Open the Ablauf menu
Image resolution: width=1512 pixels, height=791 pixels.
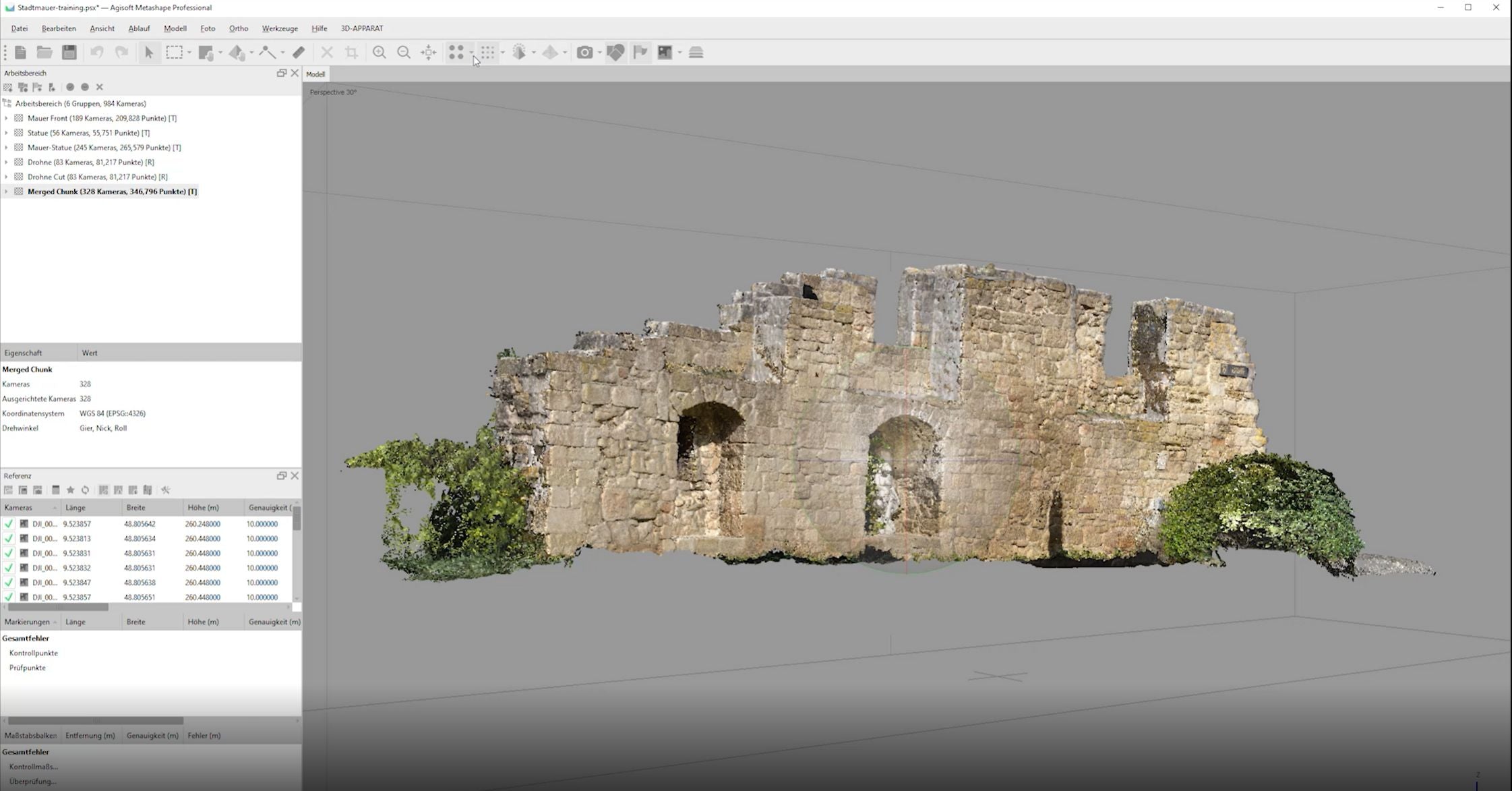(x=139, y=28)
